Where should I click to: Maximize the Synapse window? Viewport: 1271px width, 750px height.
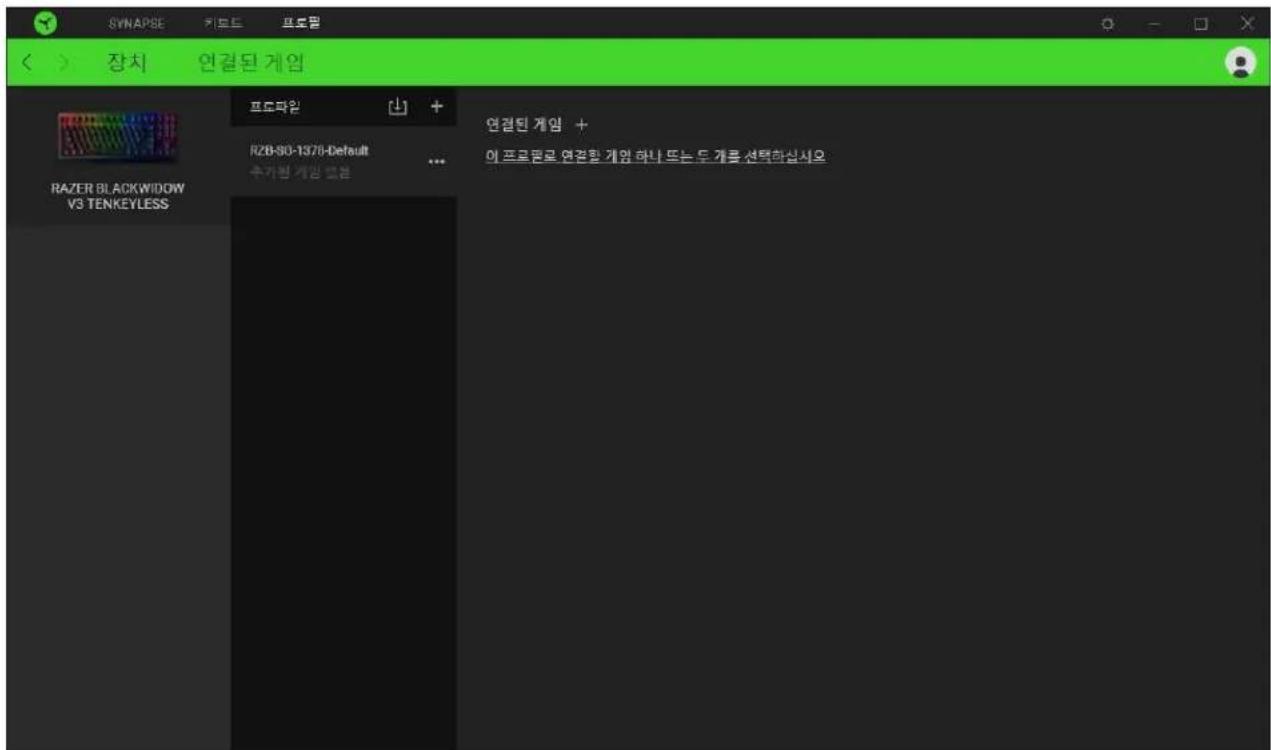coord(1200,22)
